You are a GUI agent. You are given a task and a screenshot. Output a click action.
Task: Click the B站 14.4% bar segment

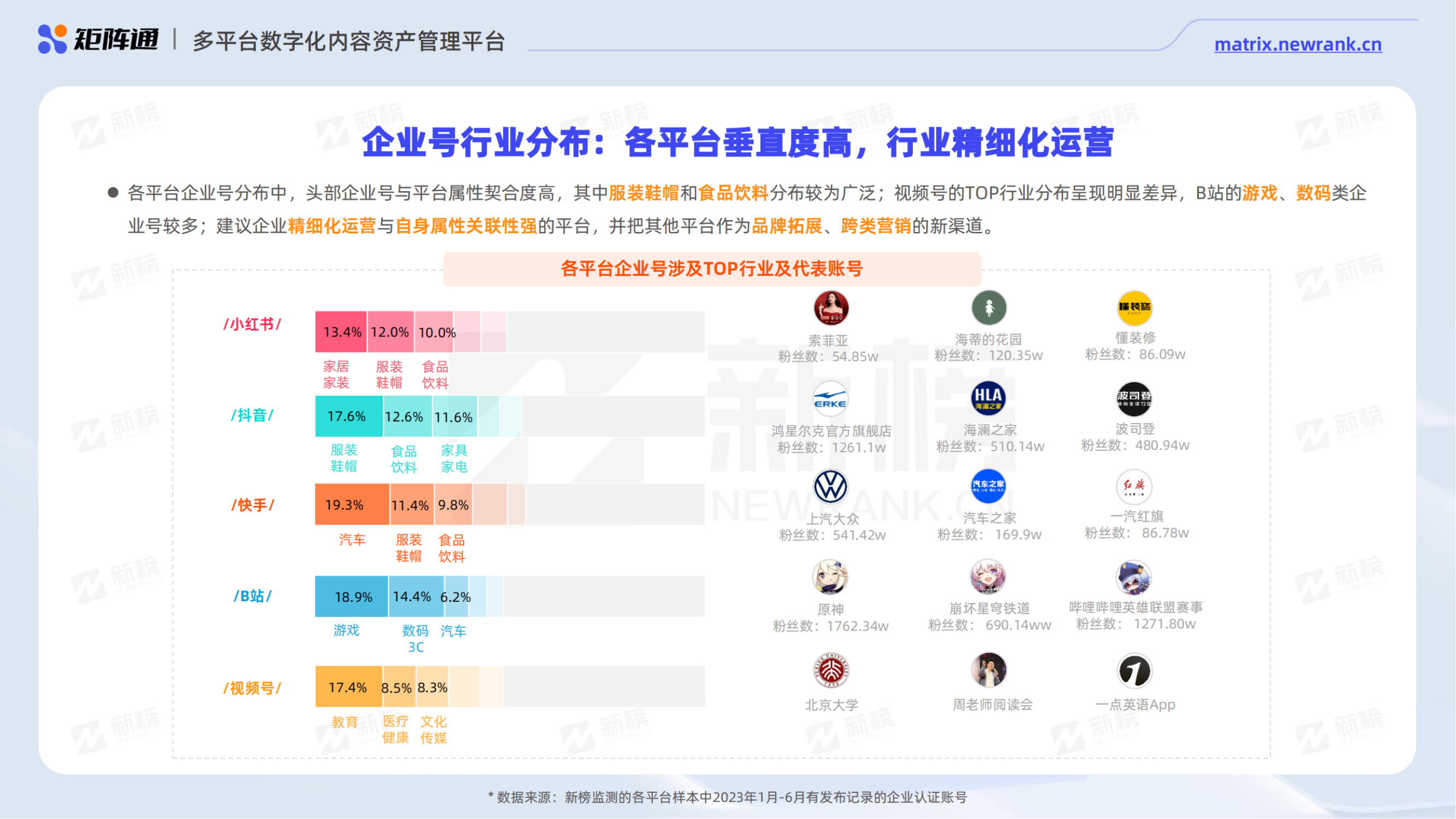click(417, 597)
